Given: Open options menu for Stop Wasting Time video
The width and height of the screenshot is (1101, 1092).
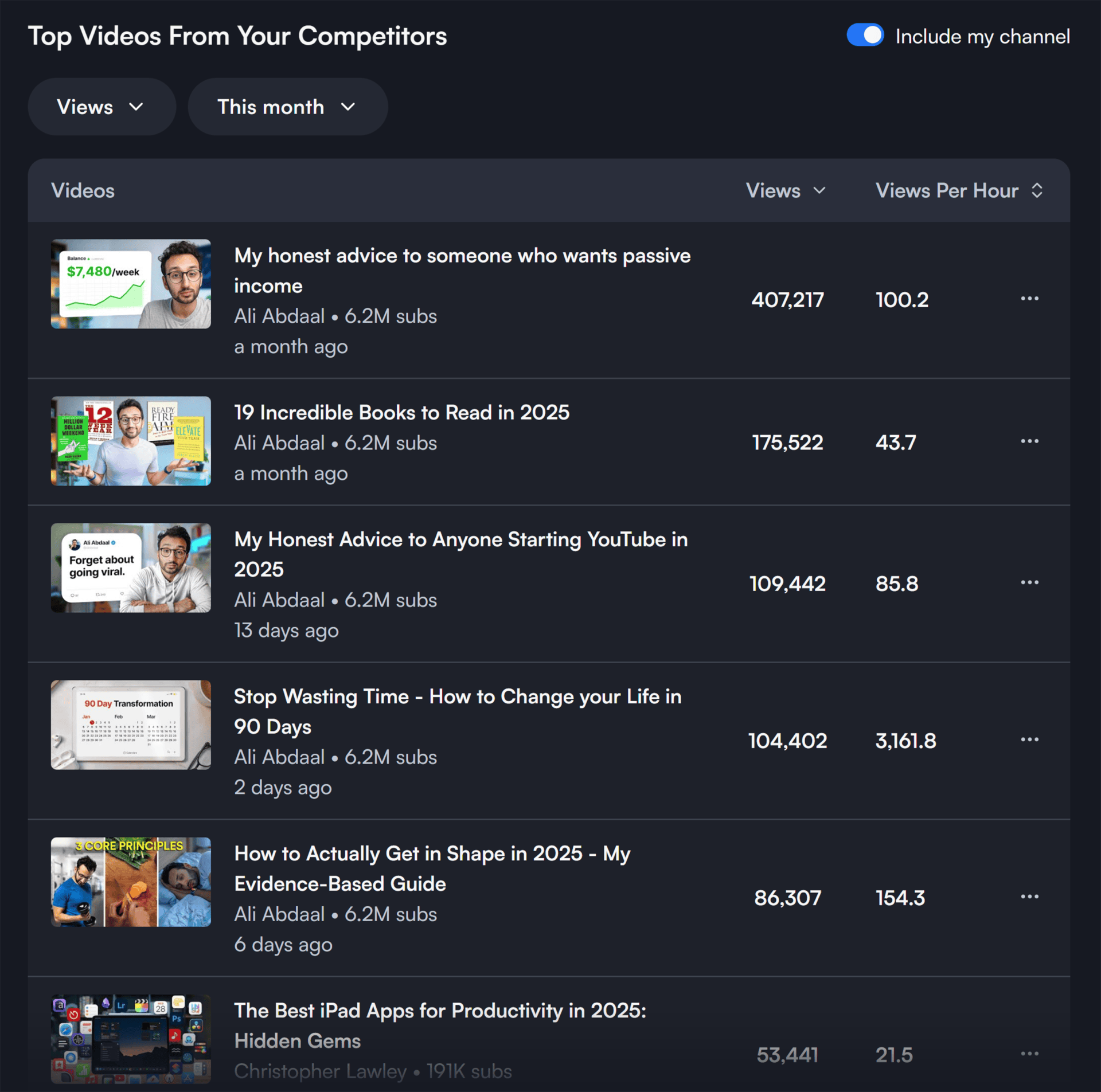Looking at the screenshot, I should click(x=1029, y=739).
